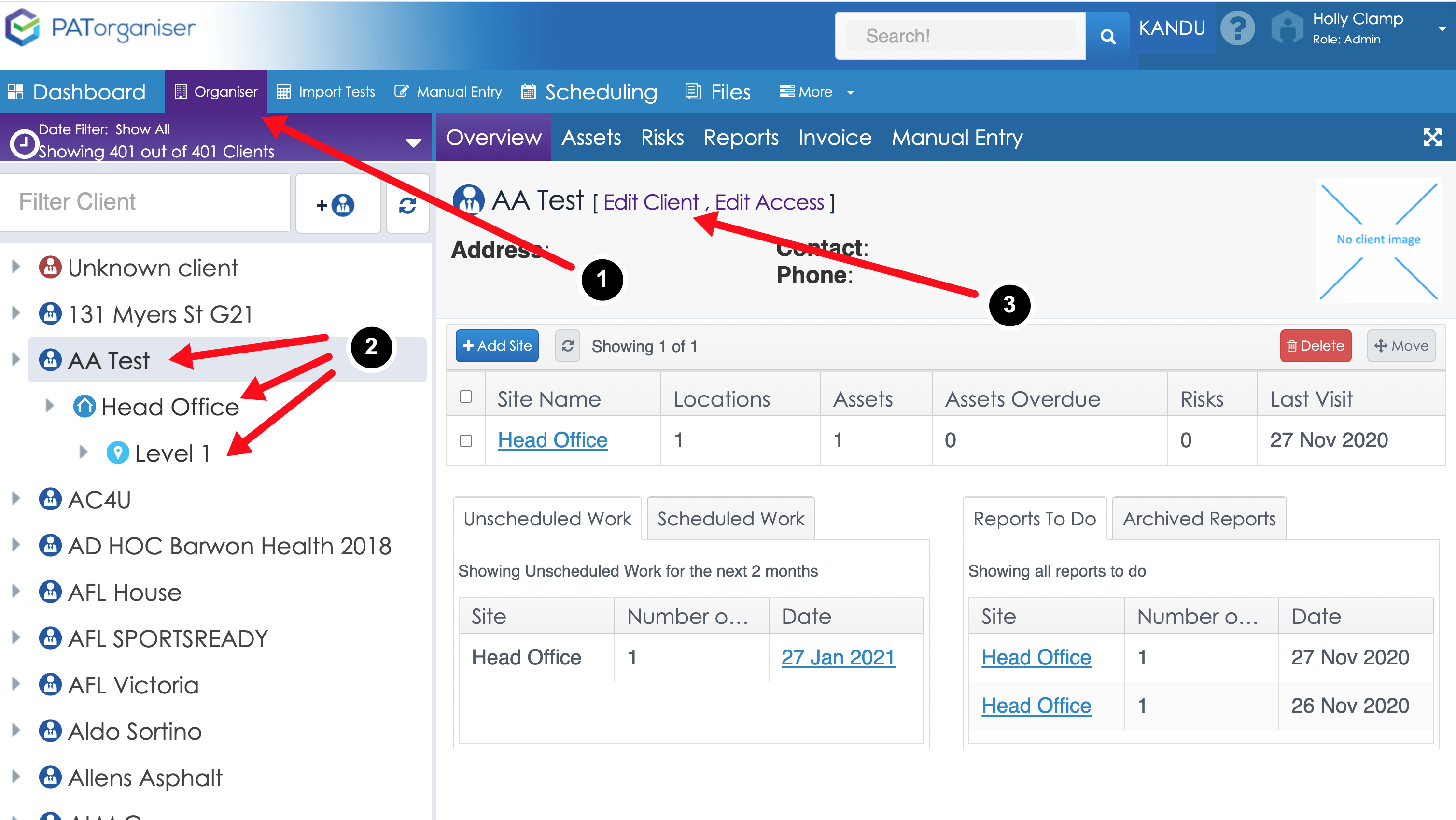Open the help question mark icon
The height and width of the screenshot is (820, 1456).
point(1238,28)
